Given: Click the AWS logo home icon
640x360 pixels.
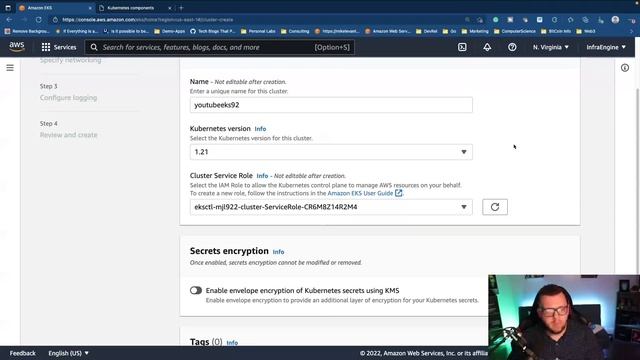Looking at the screenshot, I should 17,47.
